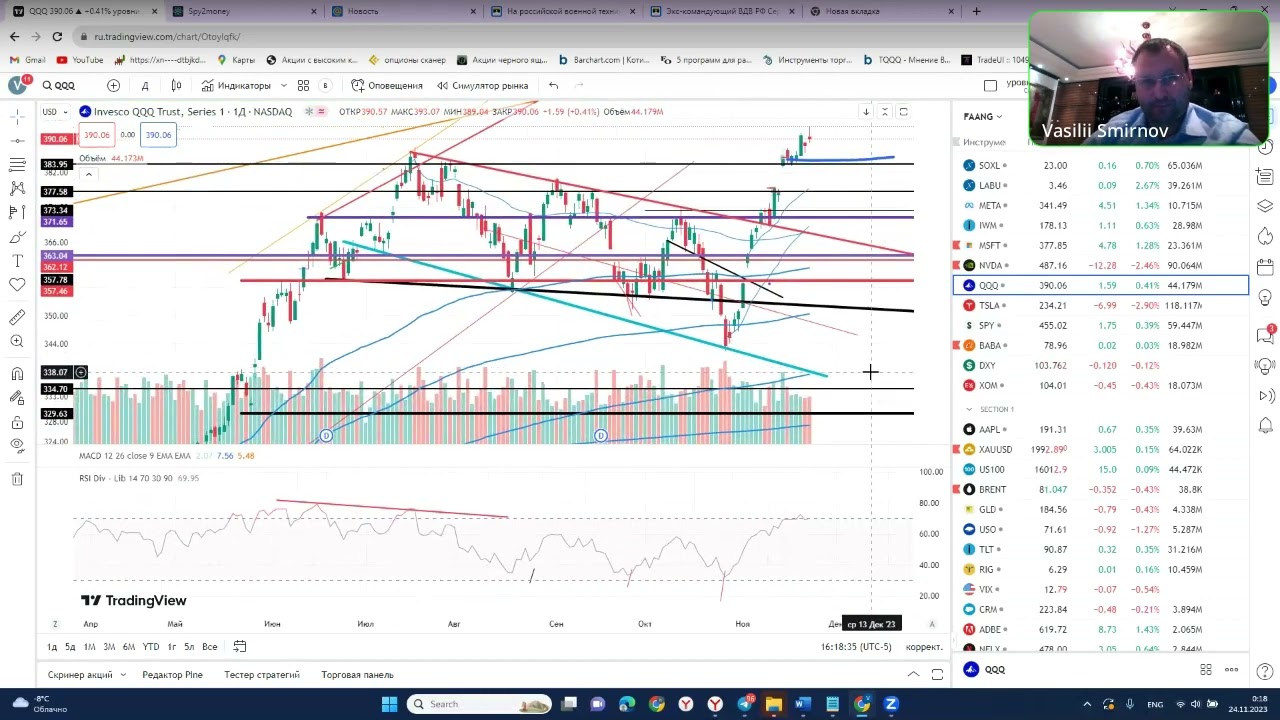Image resolution: width=1280 pixels, height=720 pixels.
Task: Toggle magnet mode for drawings
Action: click(x=17, y=374)
